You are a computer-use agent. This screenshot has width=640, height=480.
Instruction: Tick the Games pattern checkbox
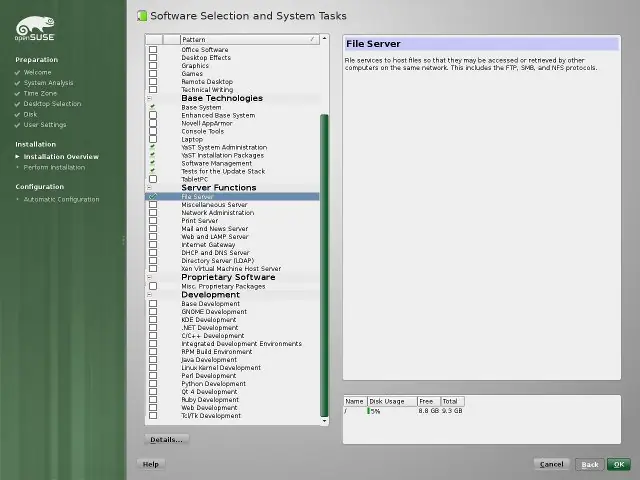click(x=153, y=73)
